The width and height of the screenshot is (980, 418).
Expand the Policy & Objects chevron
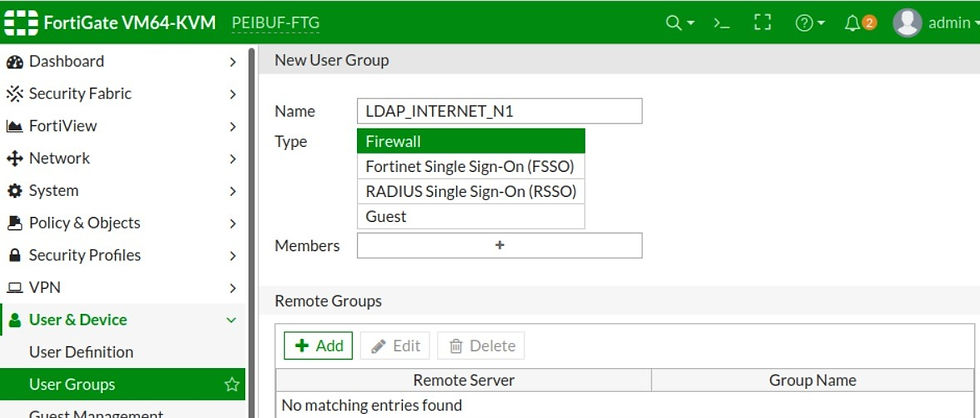(232, 224)
